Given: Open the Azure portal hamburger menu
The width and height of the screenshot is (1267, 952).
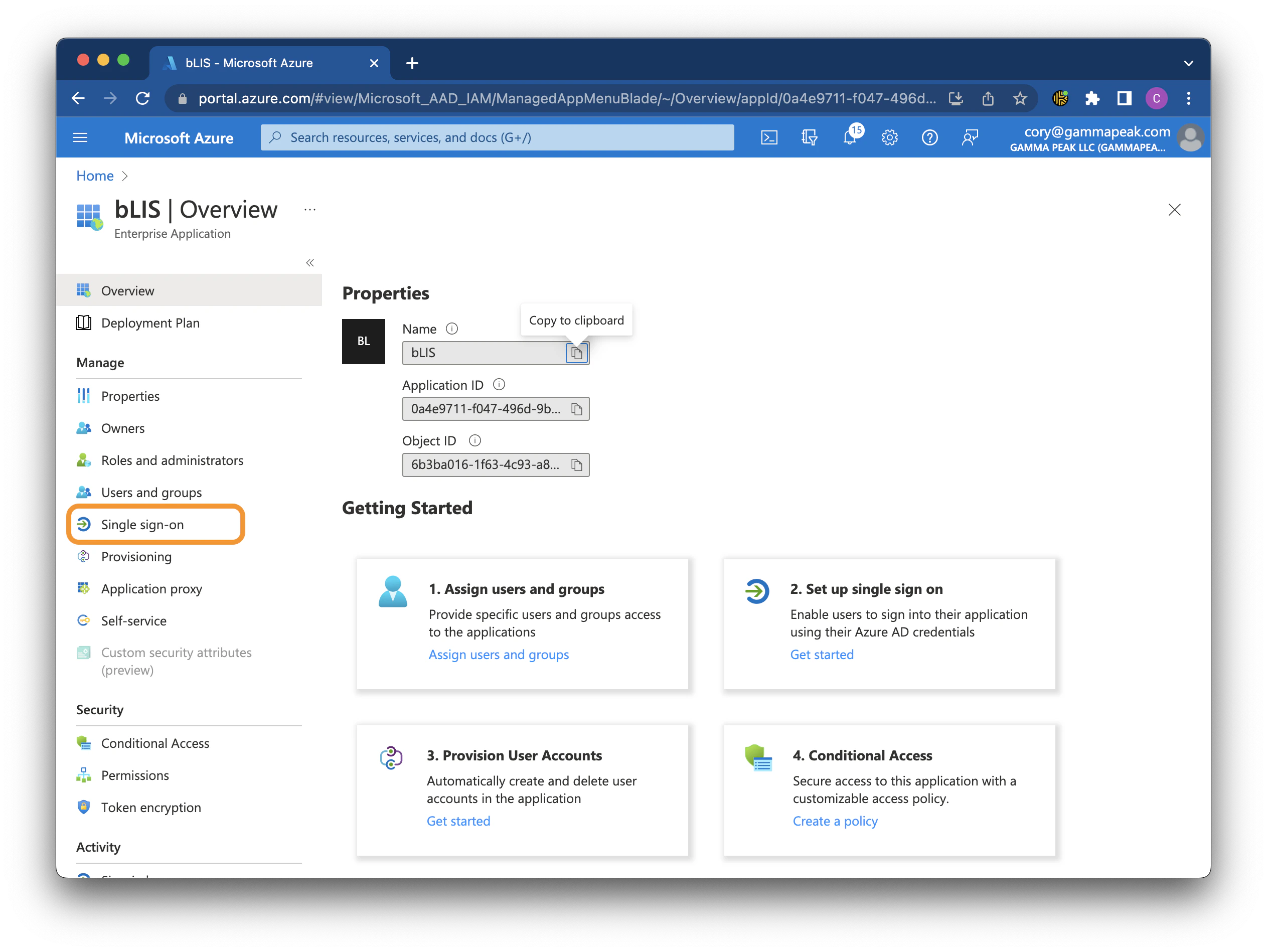Looking at the screenshot, I should click(80, 137).
